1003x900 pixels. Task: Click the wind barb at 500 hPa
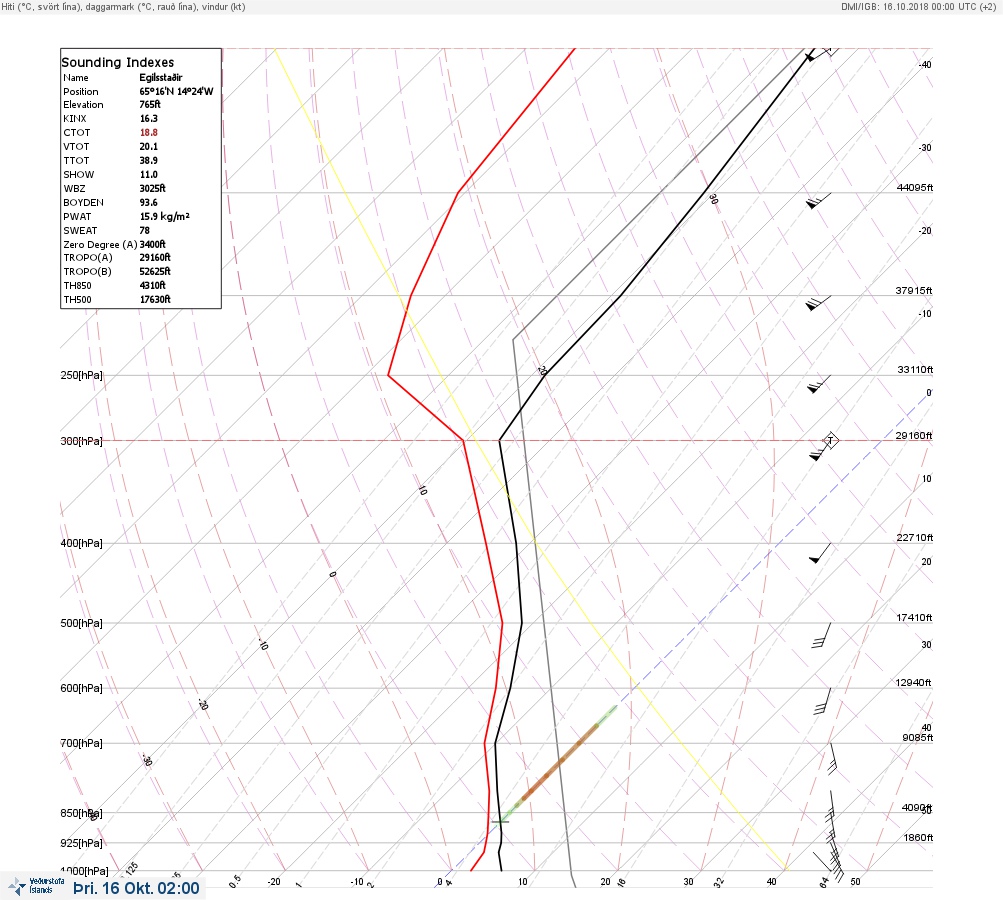[821, 635]
